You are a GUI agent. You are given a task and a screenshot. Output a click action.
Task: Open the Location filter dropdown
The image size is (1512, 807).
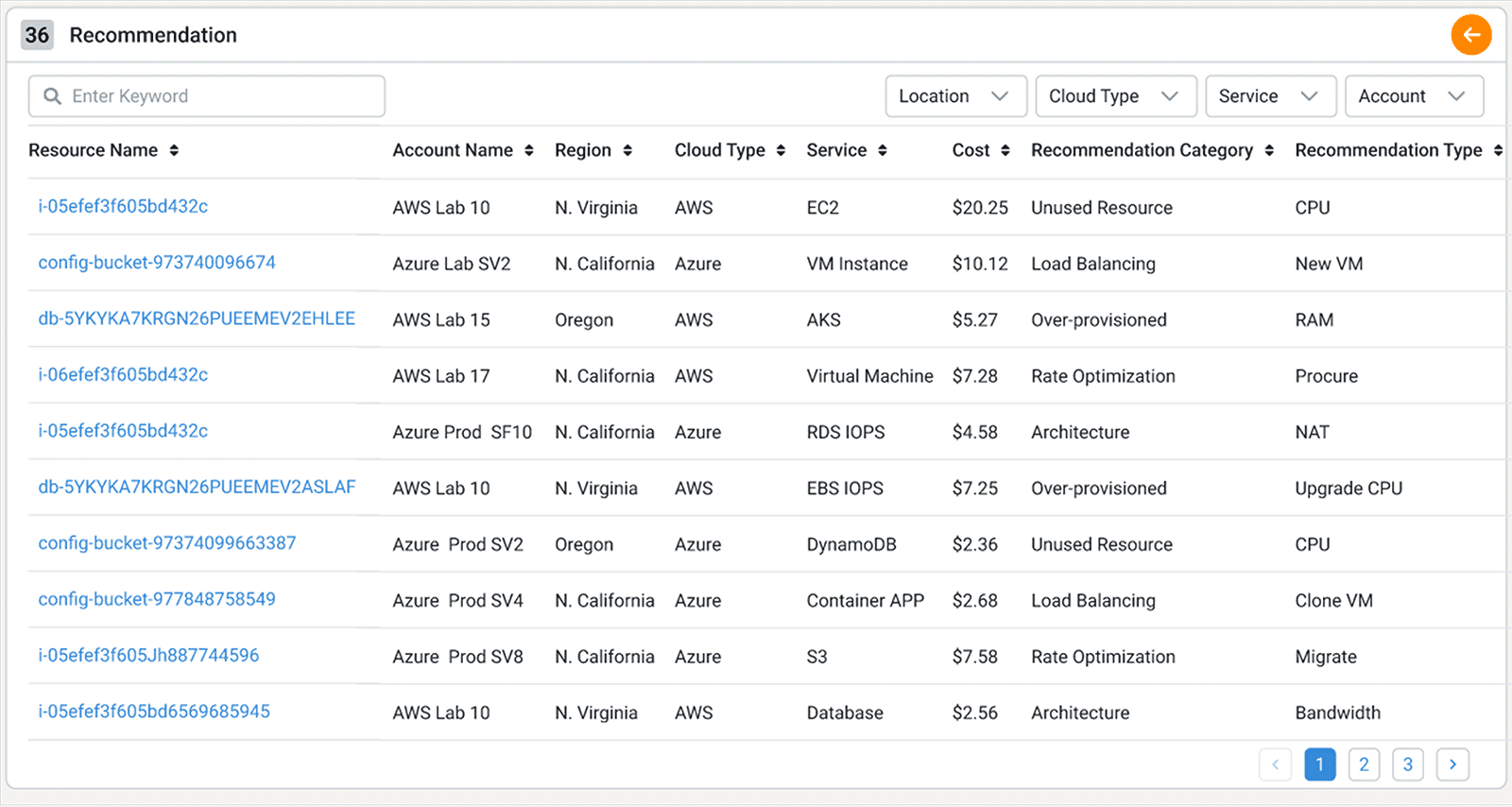[955, 96]
